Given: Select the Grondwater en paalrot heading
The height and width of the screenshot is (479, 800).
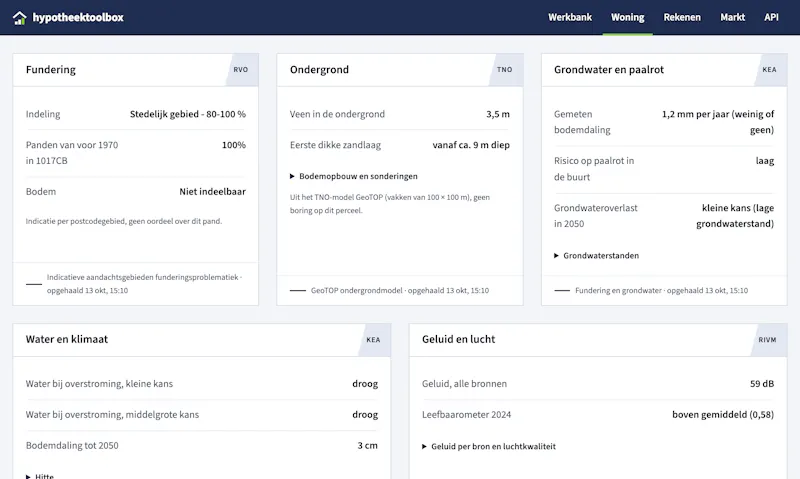Looking at the screenshot, I should (x=609, y=69).
